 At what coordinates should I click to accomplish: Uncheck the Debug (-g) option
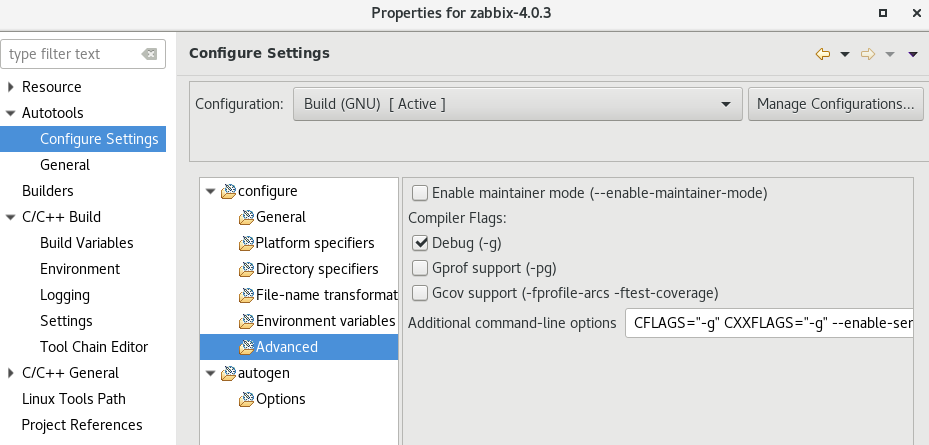click(420, 243)
